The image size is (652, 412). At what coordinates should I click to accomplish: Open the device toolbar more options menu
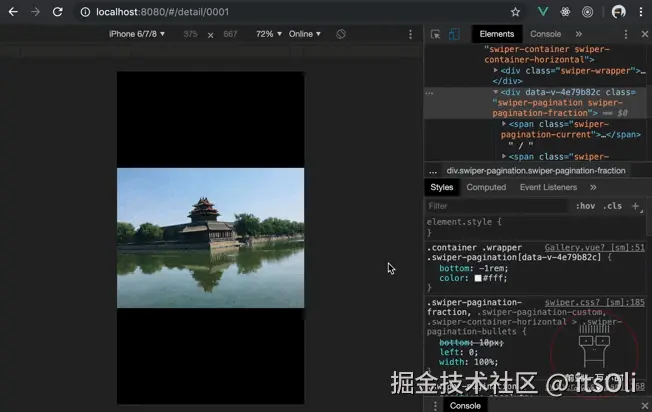410,34
